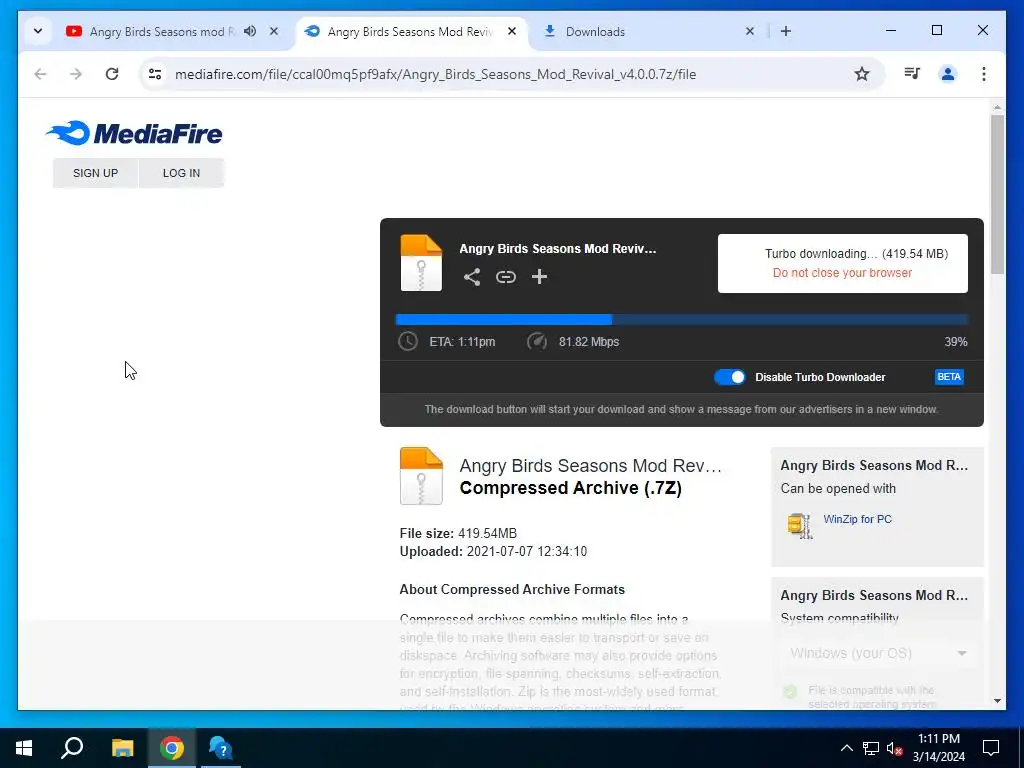This screenshot has width=1024, height=768.
Task: Bookmark this page with the star icon
Action: pos(862,74)
